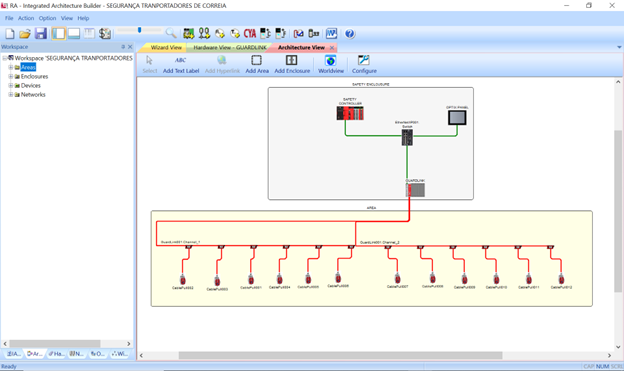624x371 pixels.
Task: Select the Enclosures tree item
Action: click(x=34, y=76)
